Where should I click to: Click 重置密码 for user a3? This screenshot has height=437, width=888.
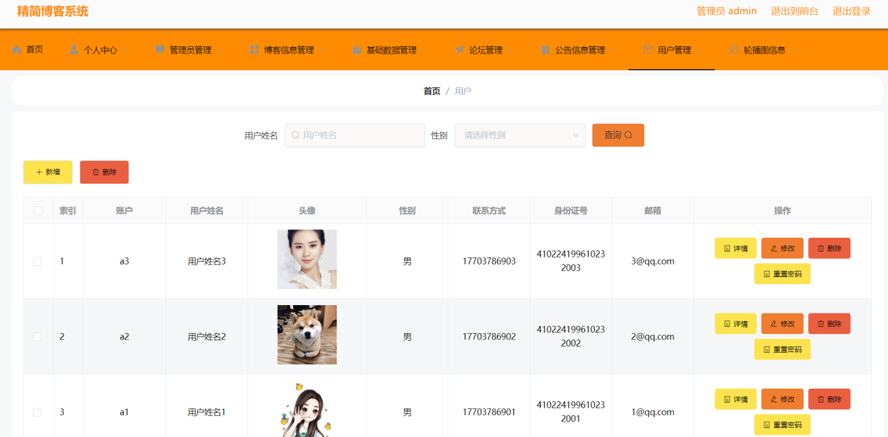click(x=782, y=274)
